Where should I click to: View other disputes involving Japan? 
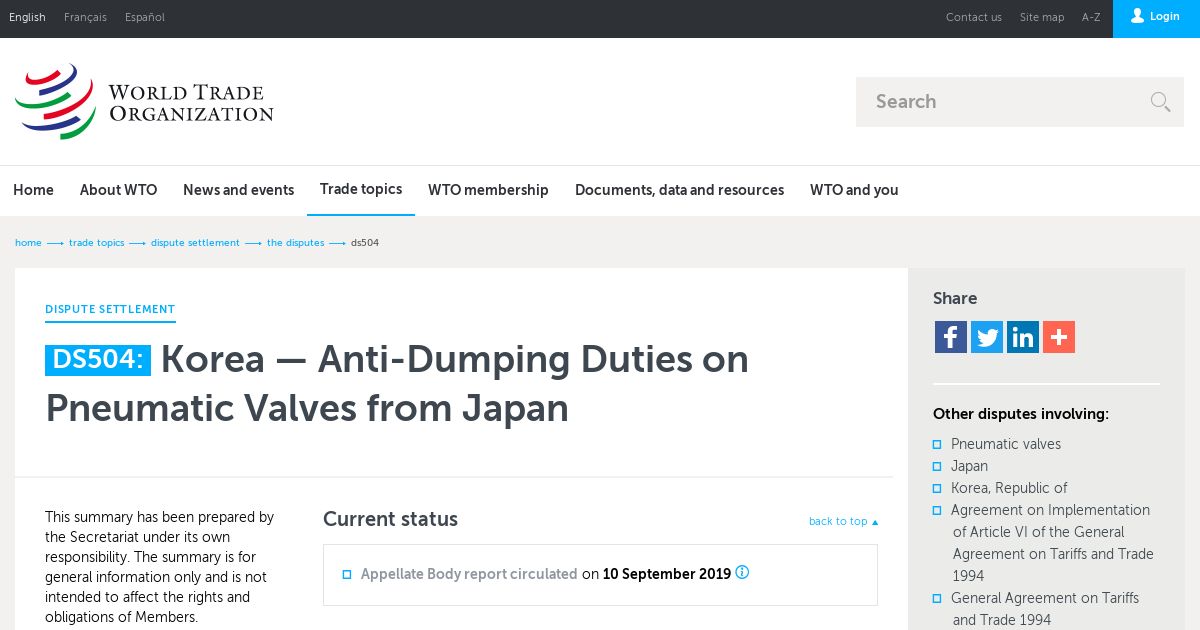[969, 466]
